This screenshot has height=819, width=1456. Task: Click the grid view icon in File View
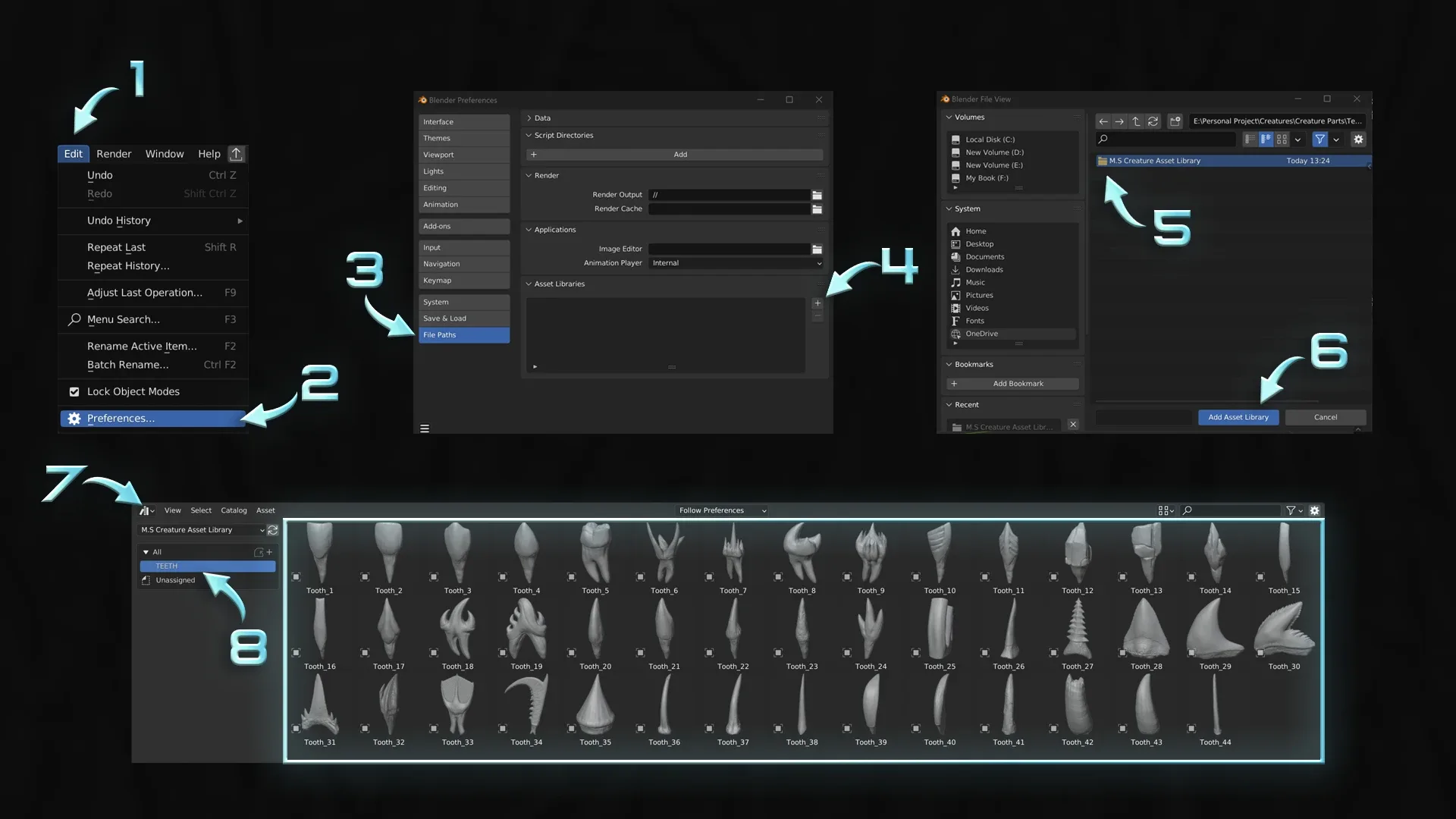(1283, 139)
